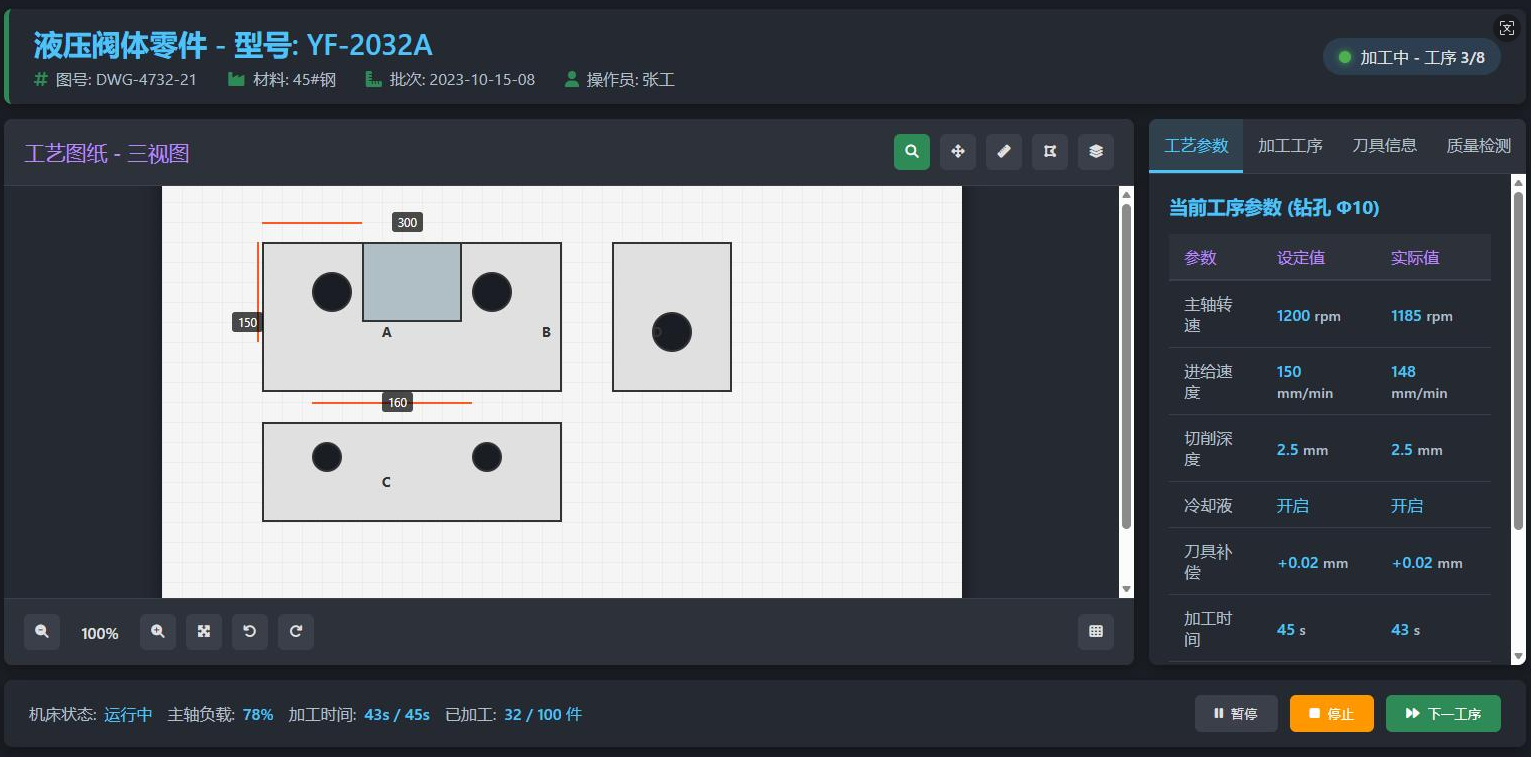
Task: Choose the ruler measurement tool
Action: 1004,152
